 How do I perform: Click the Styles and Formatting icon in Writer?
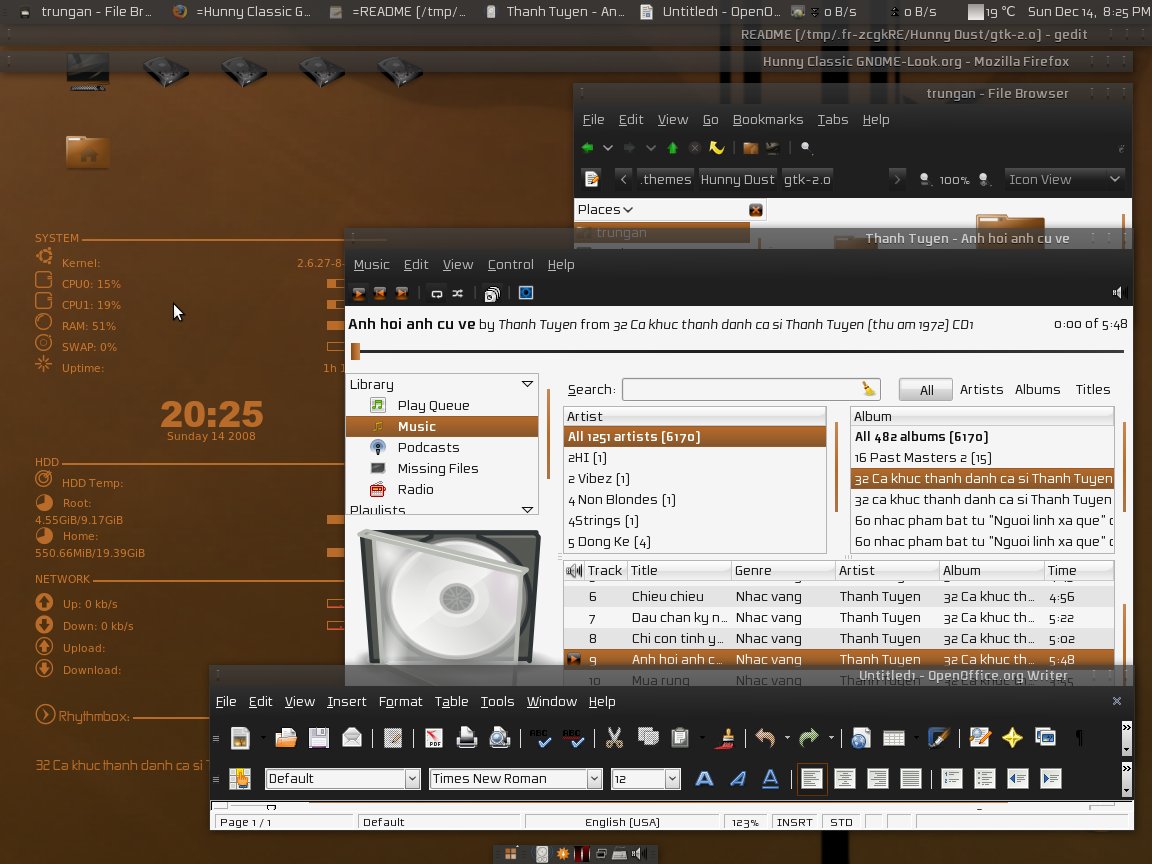click(240, 779)
